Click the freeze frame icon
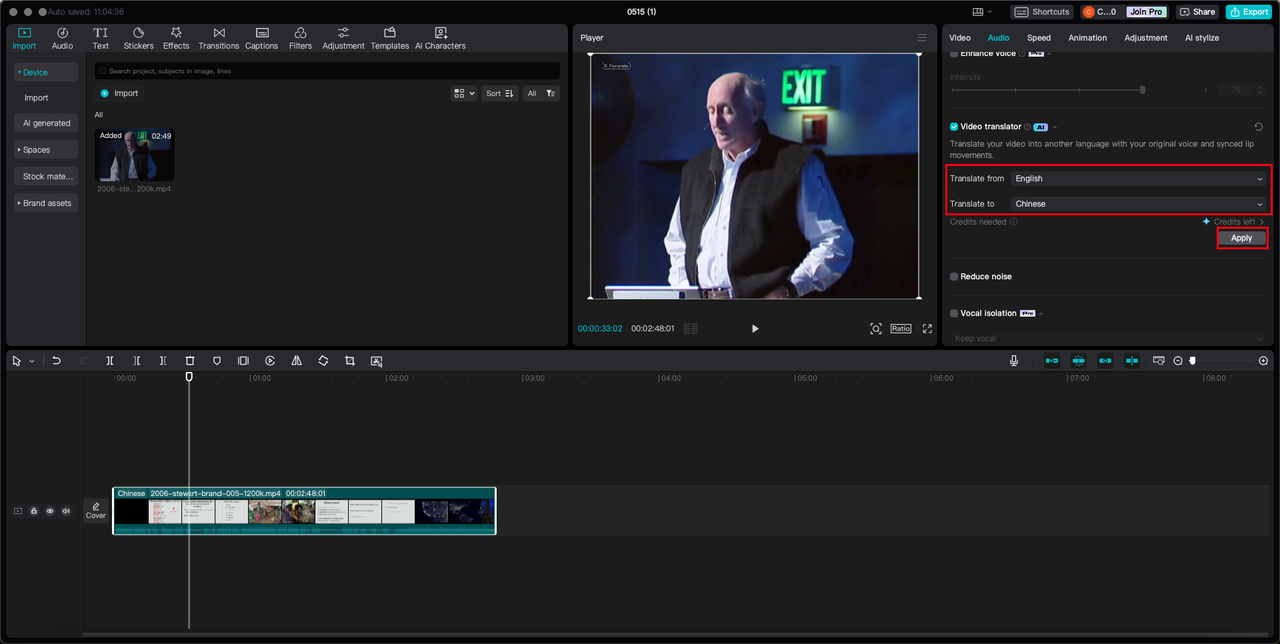The width and height of the screenshot is (1280, 644). pyautogui.click(x=243, y=361)
